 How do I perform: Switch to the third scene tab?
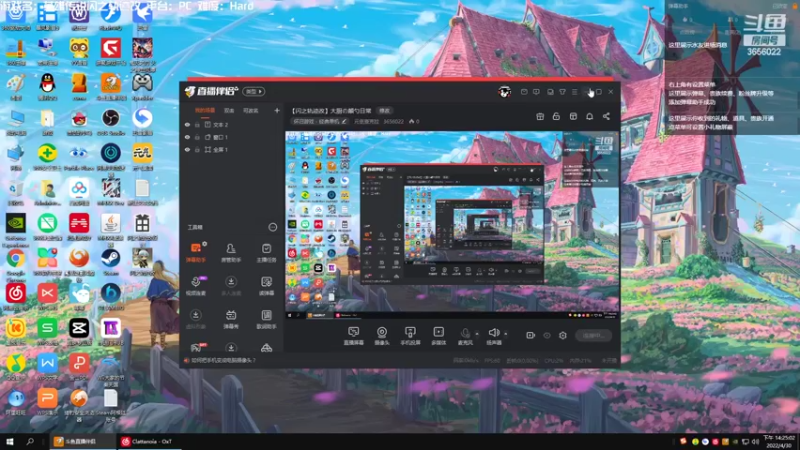251,110
